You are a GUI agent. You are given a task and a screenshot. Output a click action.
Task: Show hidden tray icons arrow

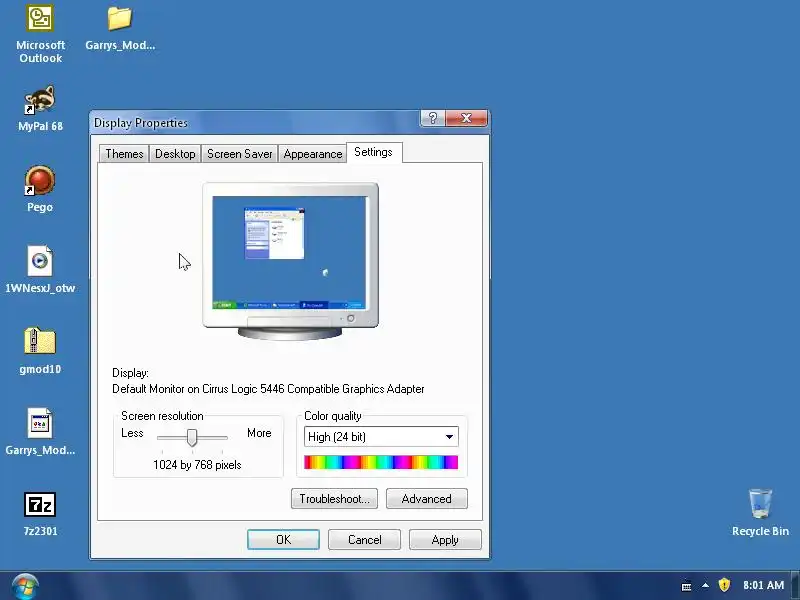[x=705, y=586]
